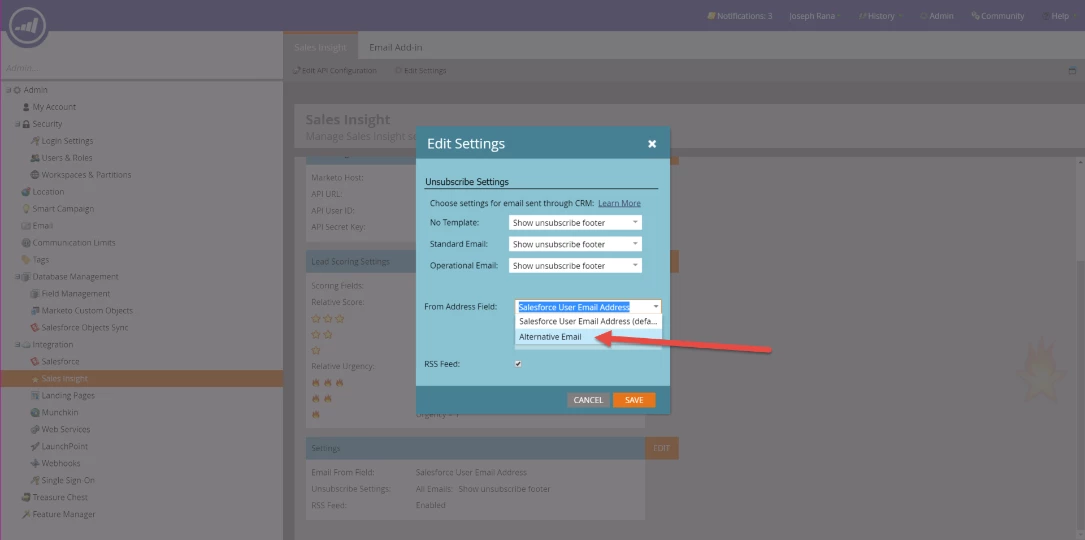Screen dimensions: 1085x540
Task: Click the Login Settings icon
Action: tap(35, 141)
